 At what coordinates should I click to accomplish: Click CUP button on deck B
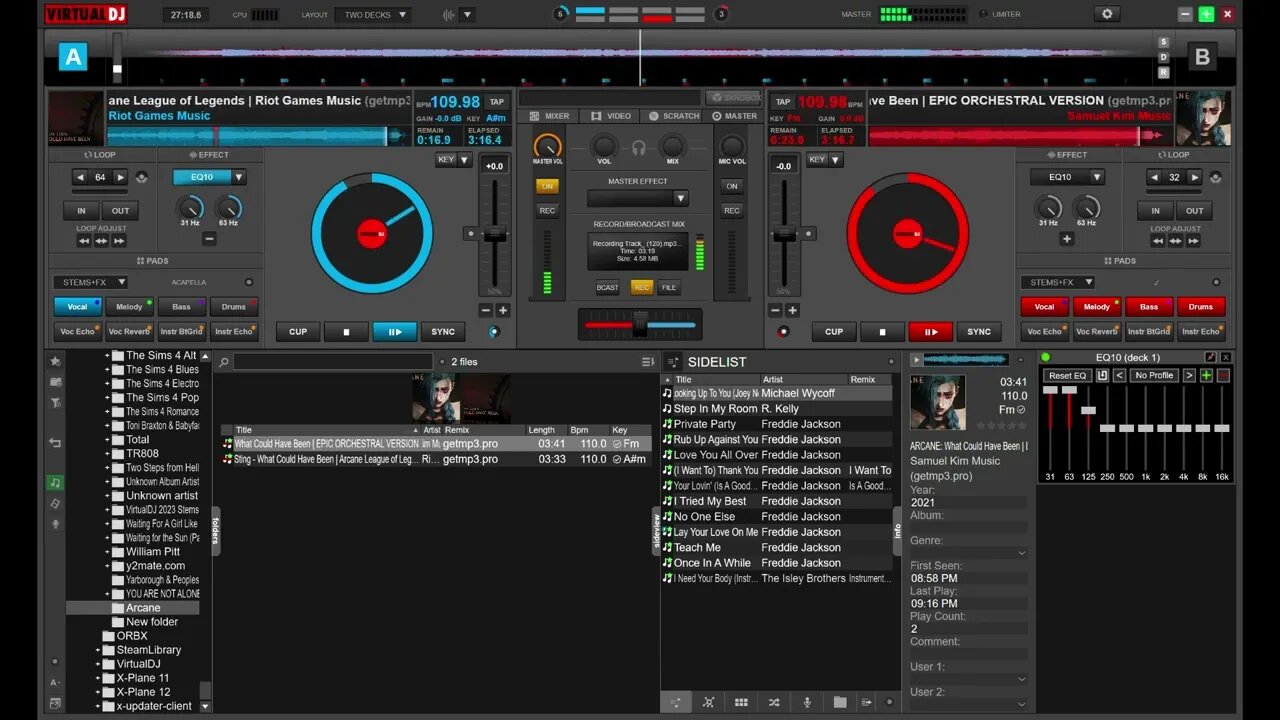tap(834, 332)
